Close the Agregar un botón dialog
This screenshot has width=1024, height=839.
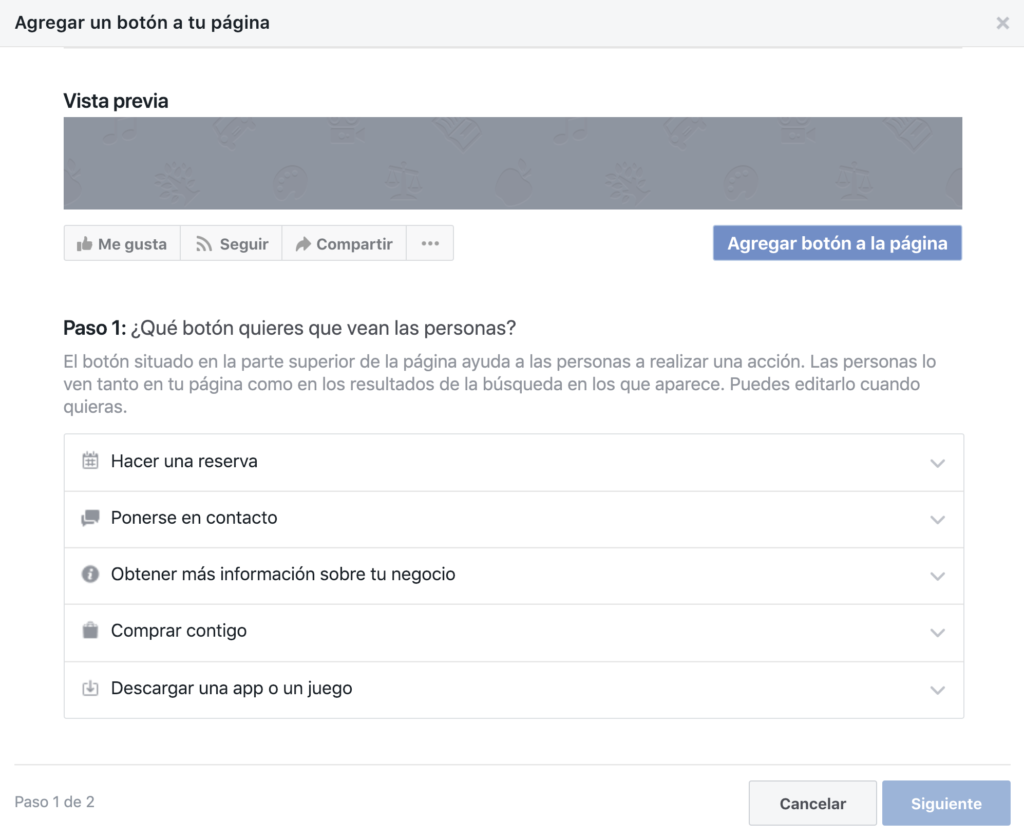[x=1002, y=23]
